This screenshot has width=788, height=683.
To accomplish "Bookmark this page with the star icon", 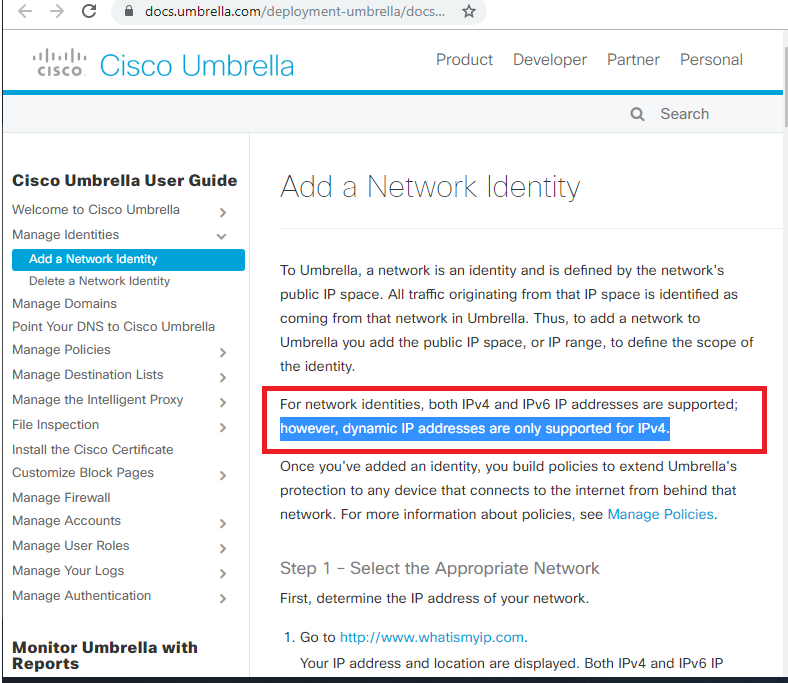I will [x=468, y=11].
